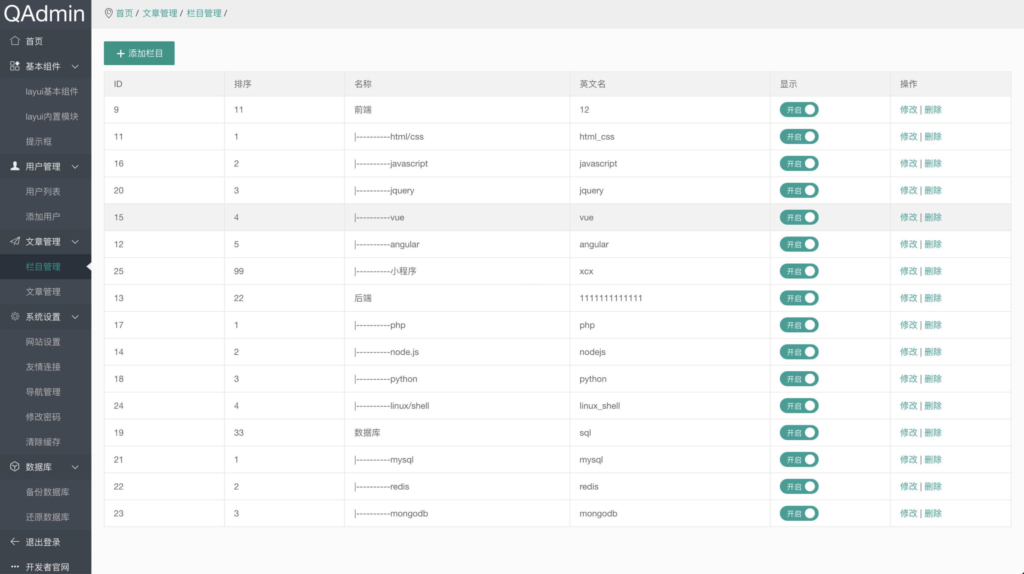Click 修改 for 前端 row
Image resolution: width=1024 pixels, height=574 pixels.
tap(908, 110)
